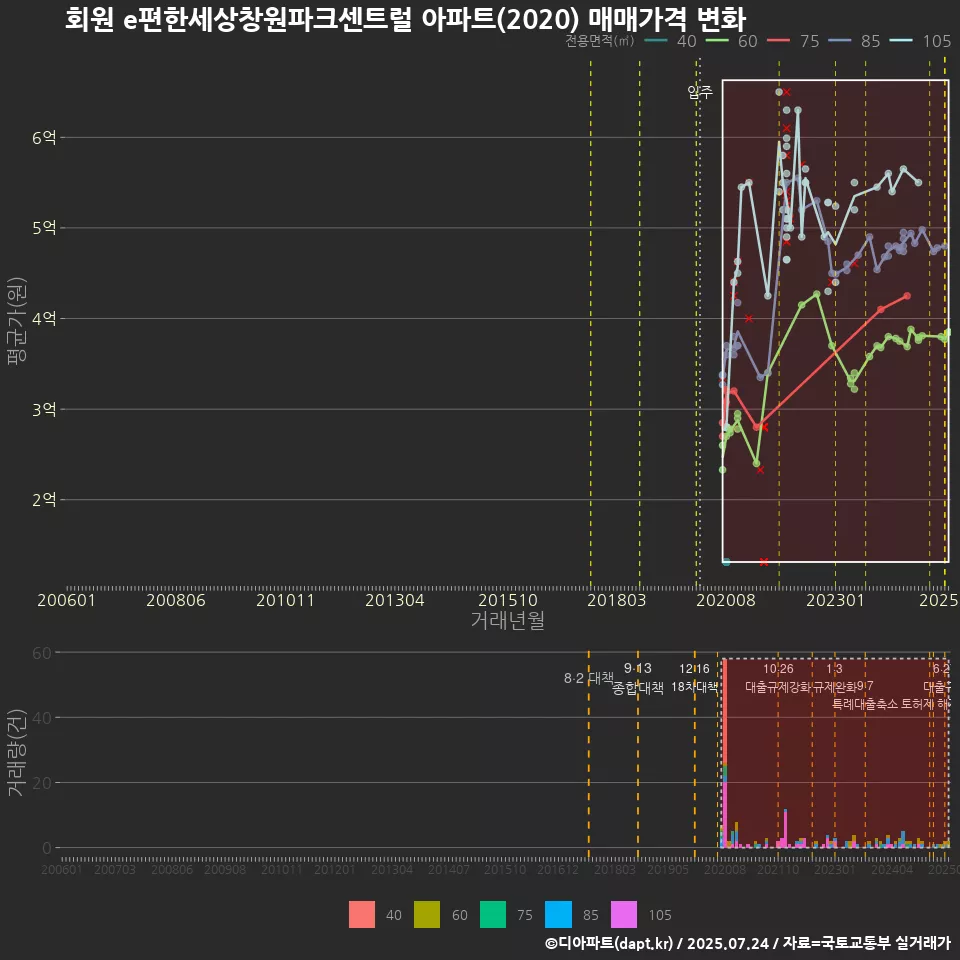
Task: Click the 전용면적(㎡) legend heading
Action: [599, 40]
